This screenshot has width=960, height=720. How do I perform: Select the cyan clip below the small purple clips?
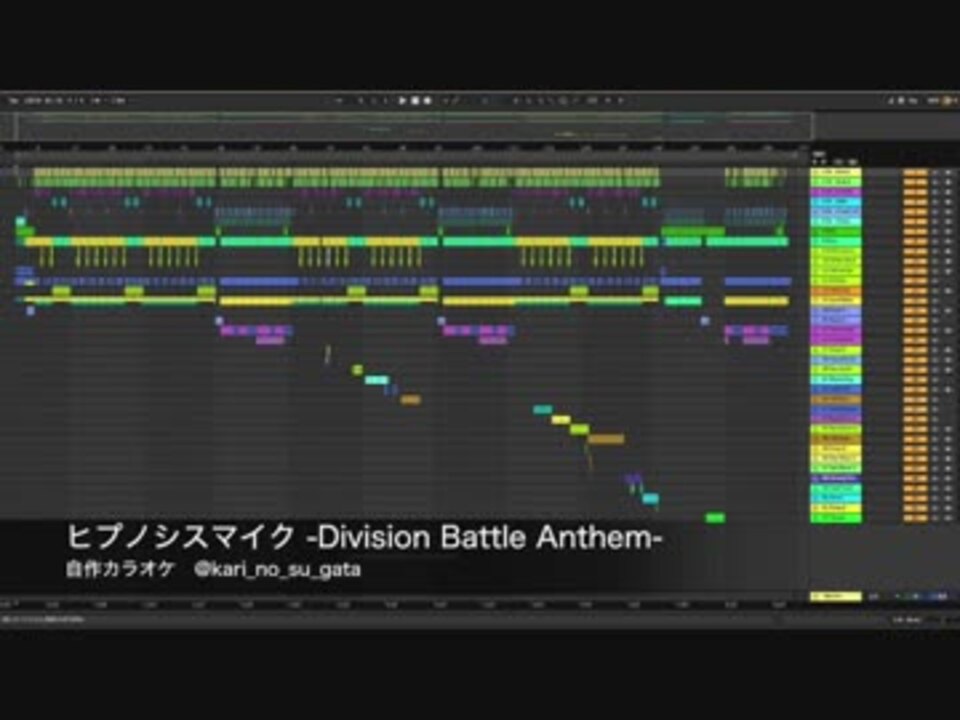pos(650,499)
